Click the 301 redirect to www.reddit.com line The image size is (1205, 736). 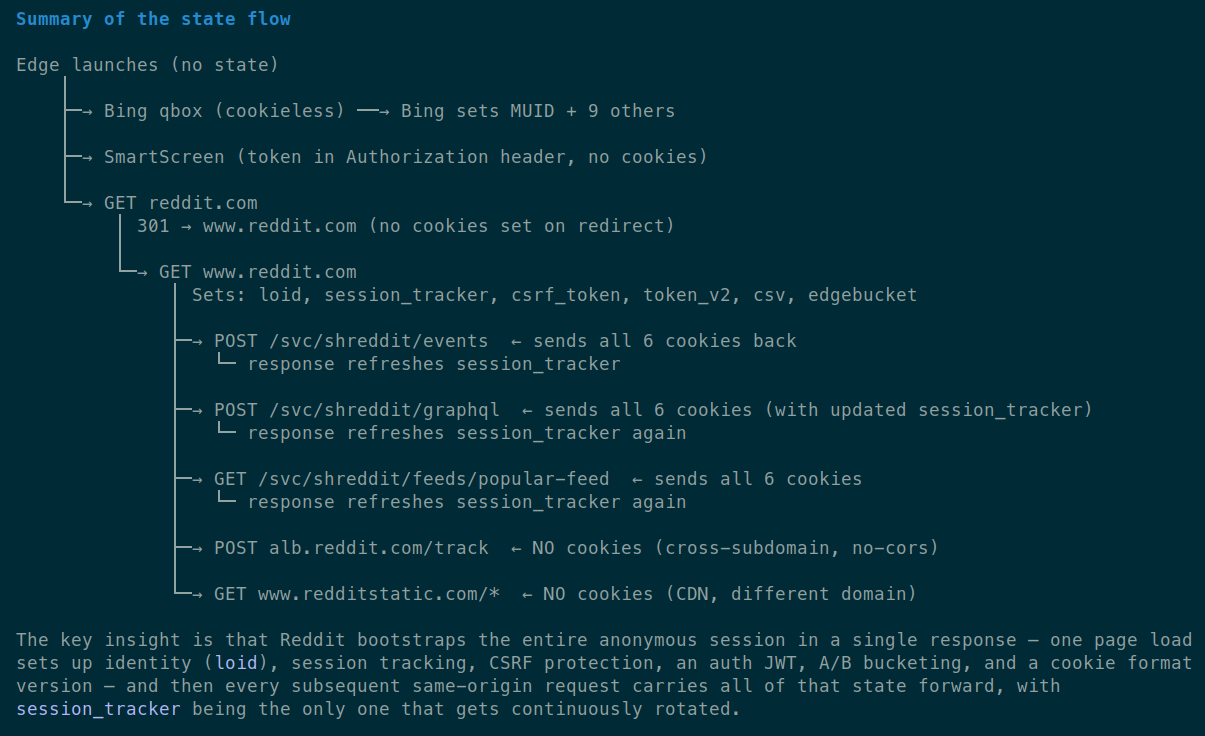[405, 226]
